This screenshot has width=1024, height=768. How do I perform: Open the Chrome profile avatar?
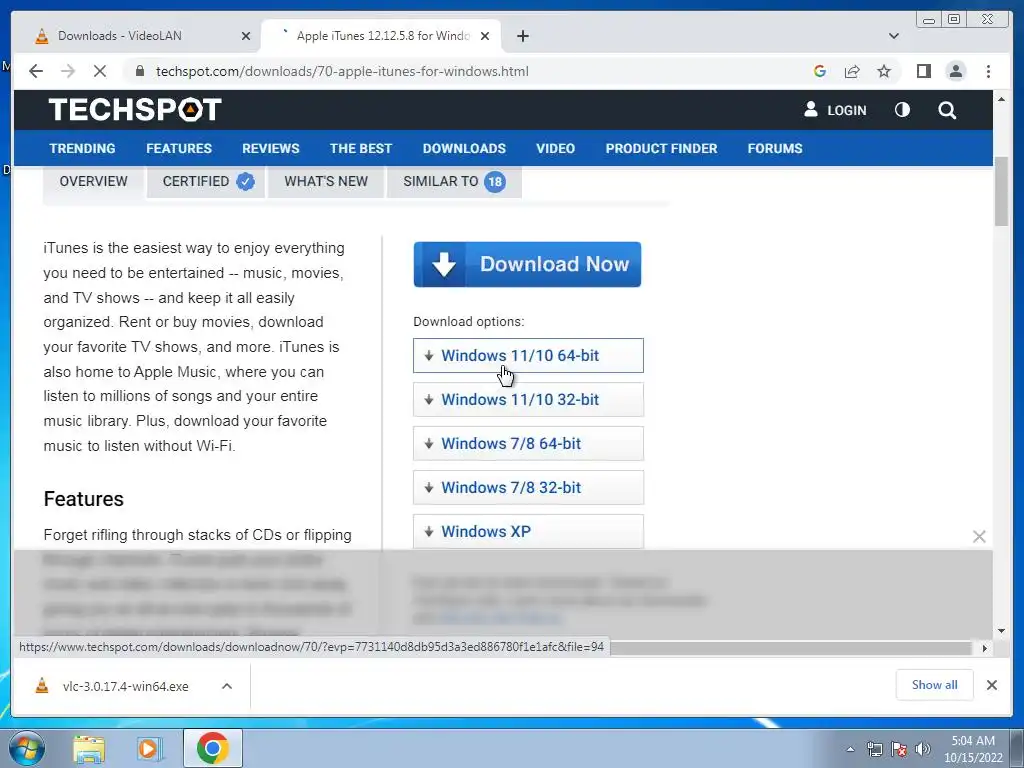(x=955, y=71)
